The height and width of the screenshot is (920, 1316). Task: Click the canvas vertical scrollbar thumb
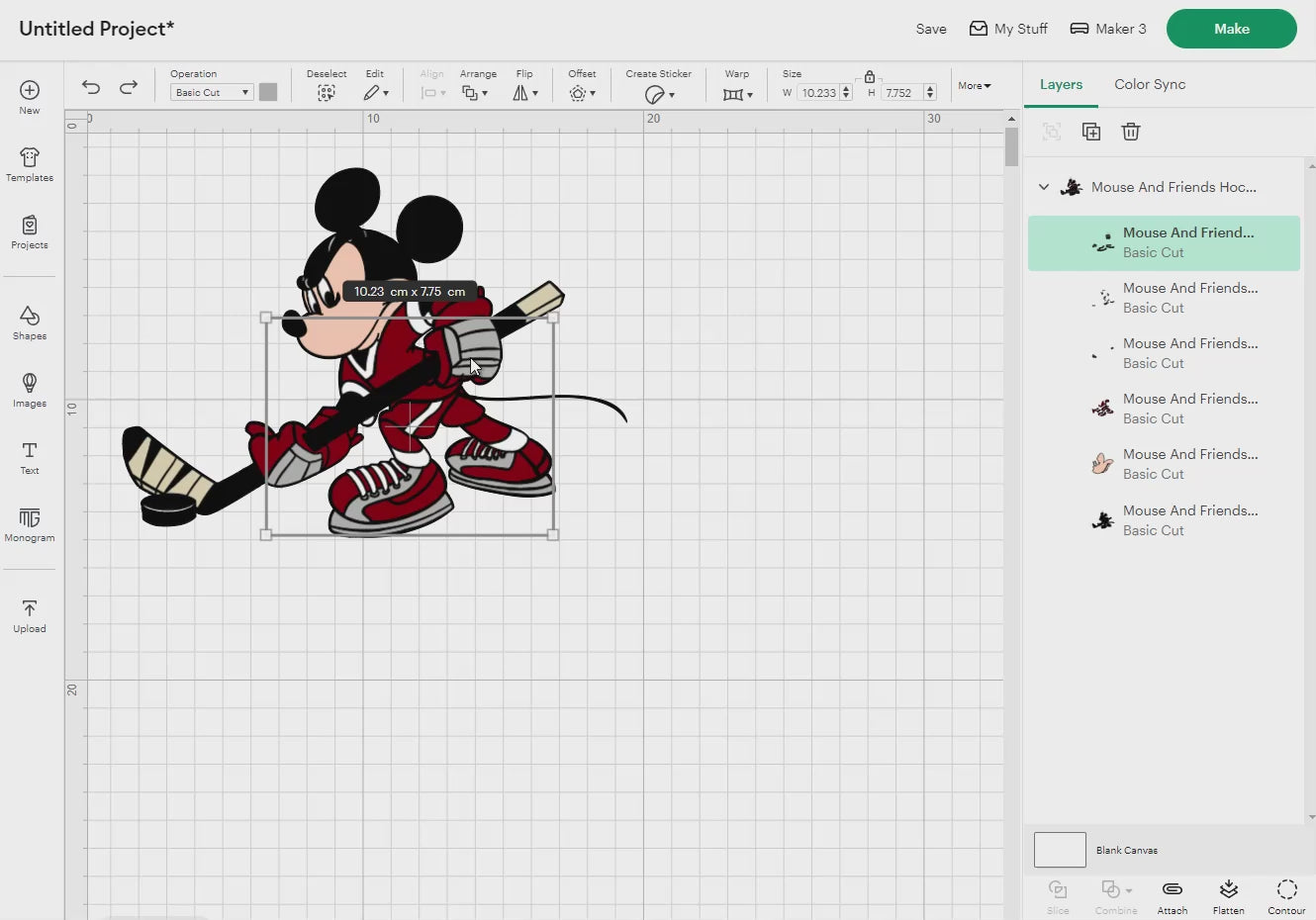point(1011,146)
